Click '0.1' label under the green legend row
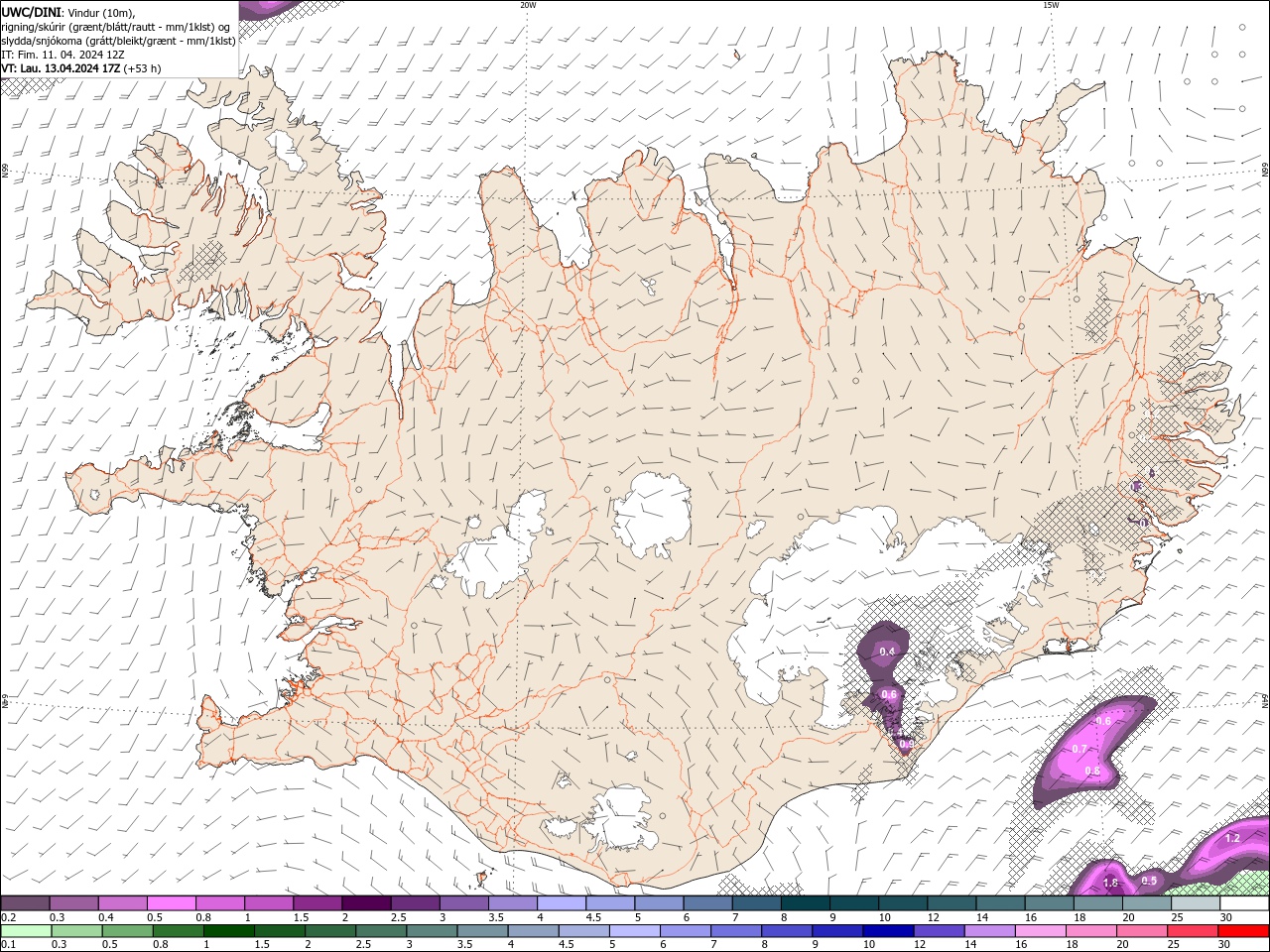The image size is (1270, 952). [x=8, y=944]
